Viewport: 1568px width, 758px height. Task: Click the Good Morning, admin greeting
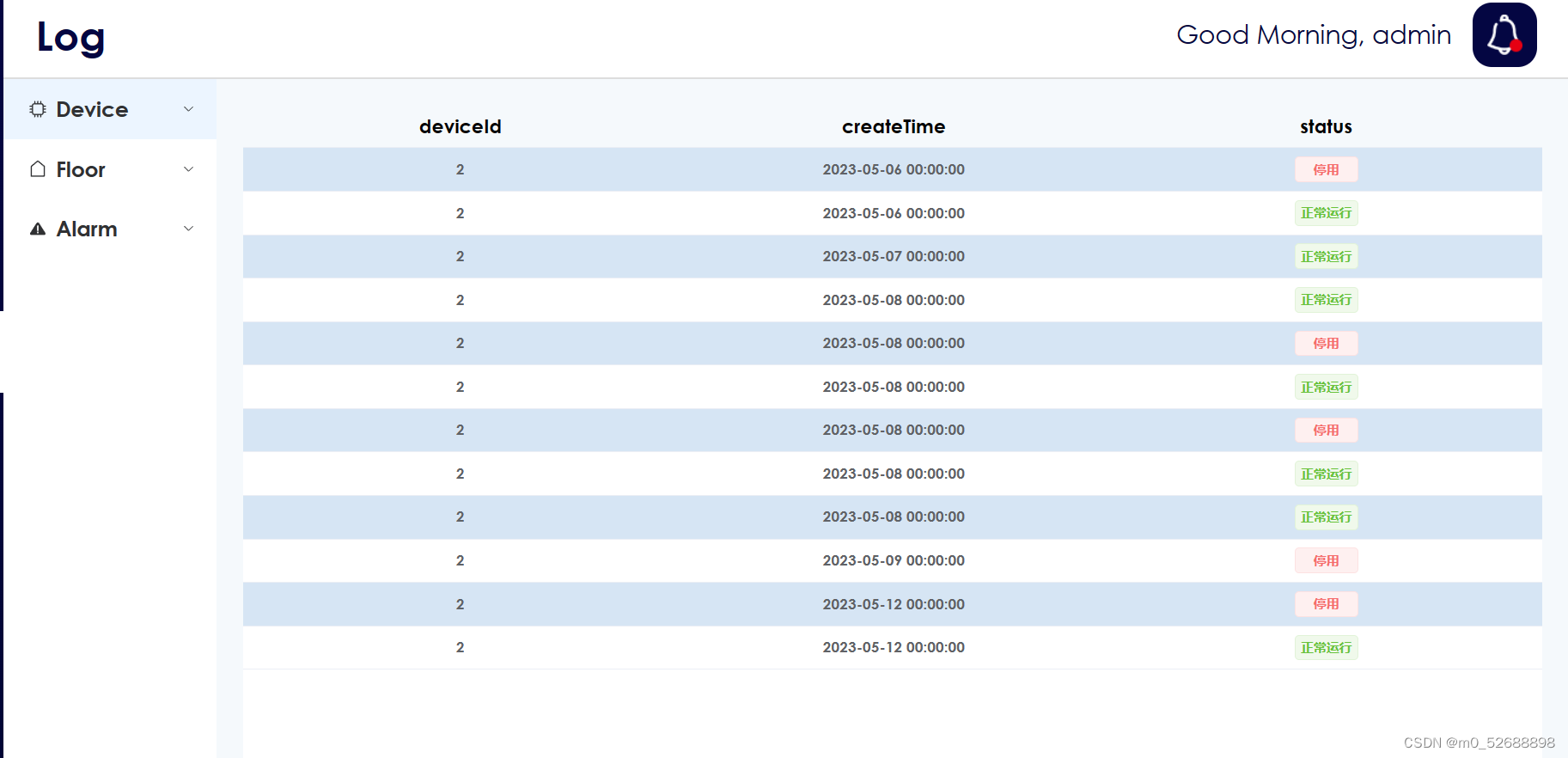point(1314,35)
